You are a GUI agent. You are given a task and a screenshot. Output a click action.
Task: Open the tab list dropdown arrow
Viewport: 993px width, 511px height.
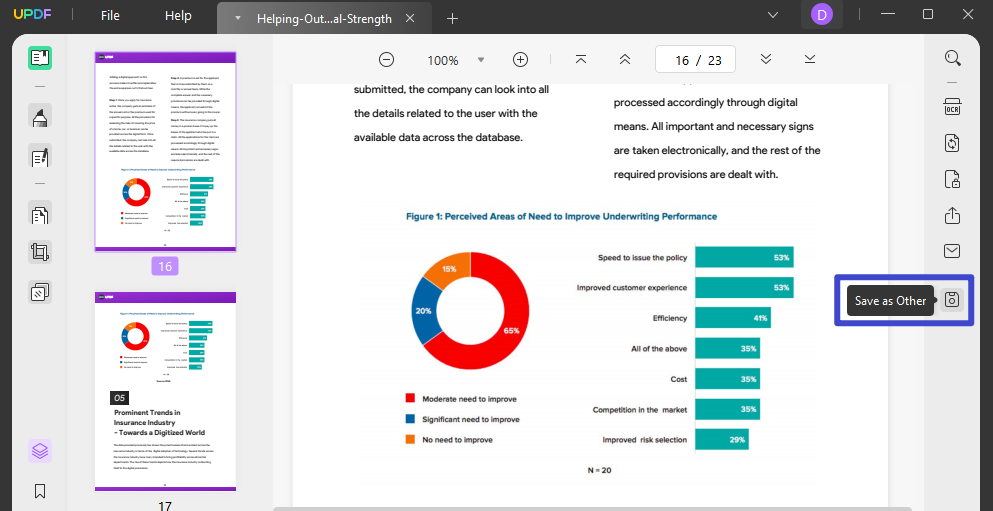[x=237, y=18]
